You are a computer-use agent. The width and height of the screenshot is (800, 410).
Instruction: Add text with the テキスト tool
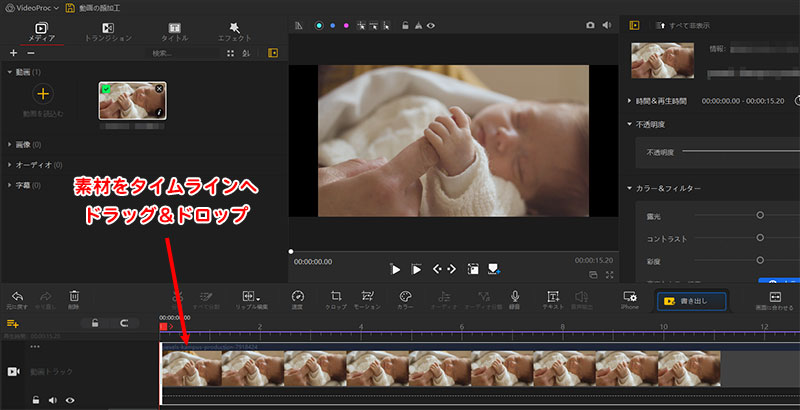coord(553,299)
